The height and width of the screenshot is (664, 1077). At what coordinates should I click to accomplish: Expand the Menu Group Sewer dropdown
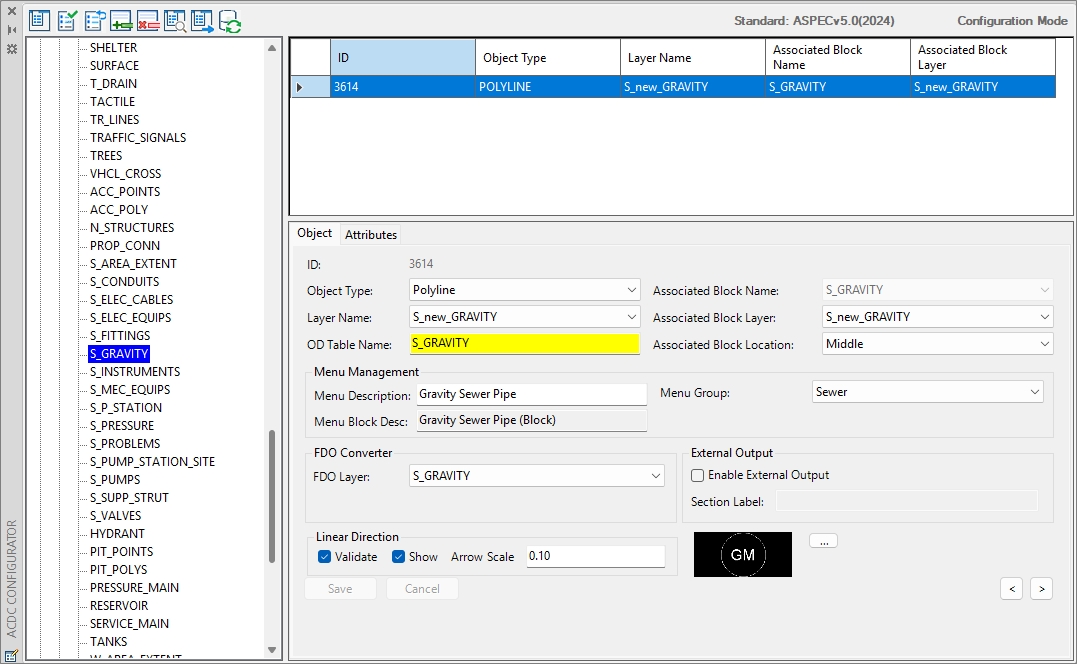click(x=927, y=392)
